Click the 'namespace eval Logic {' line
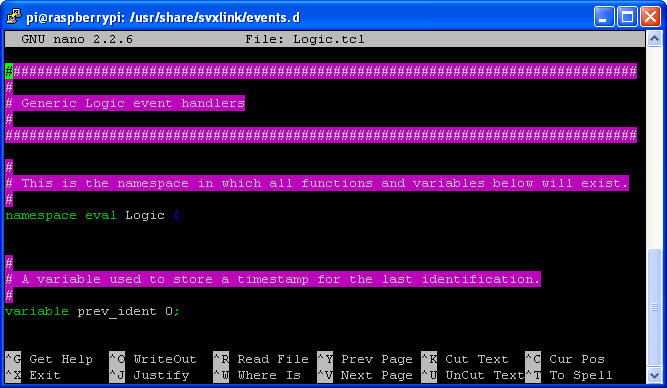 coord(92,215)
